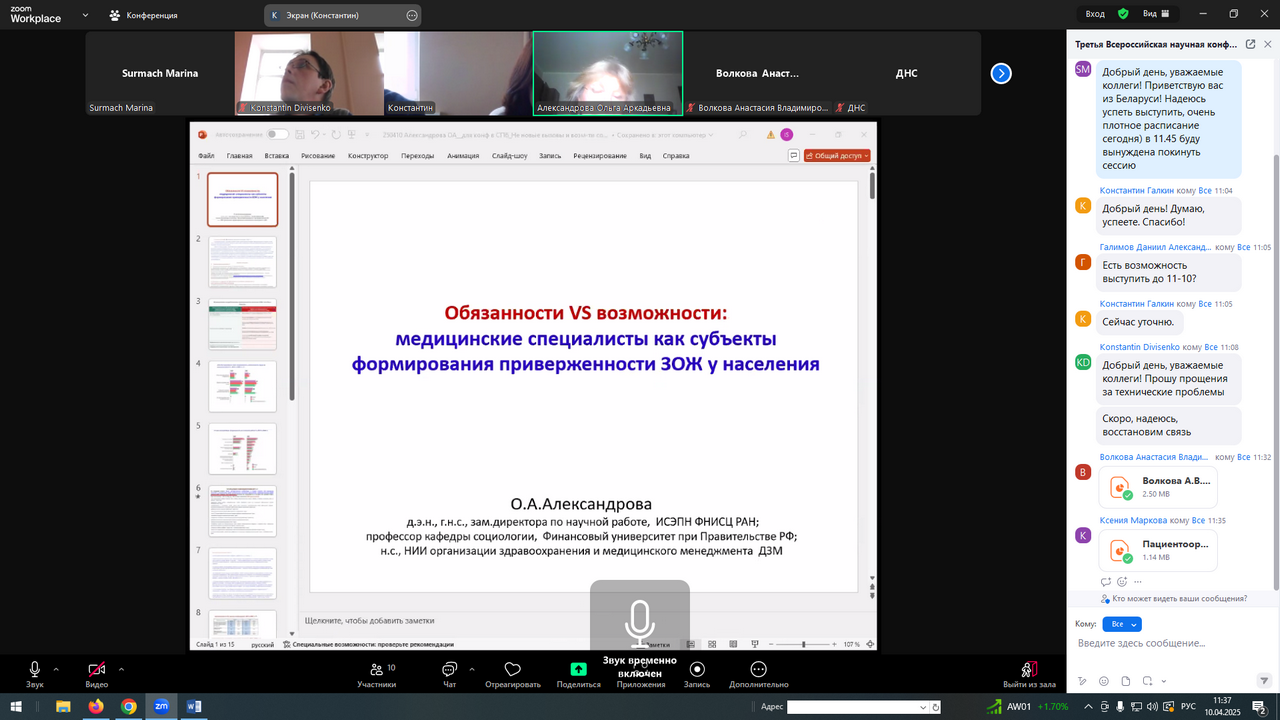This screenshot has width=1280, height=720.
Task: Attach a file in chat
Action: coord(1125,681)
